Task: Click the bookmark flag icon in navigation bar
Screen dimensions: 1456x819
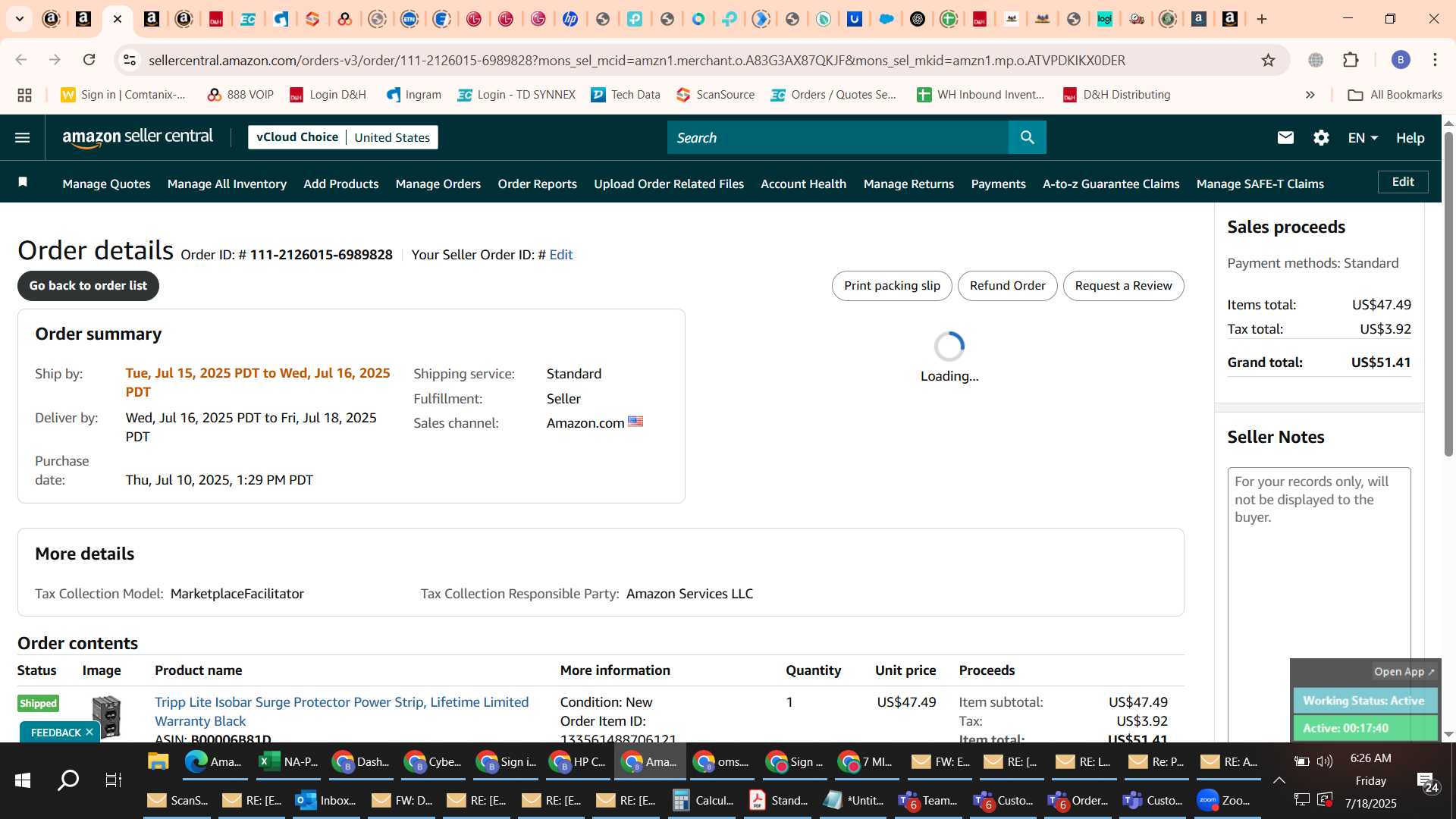Action: [x=23, y=182]
